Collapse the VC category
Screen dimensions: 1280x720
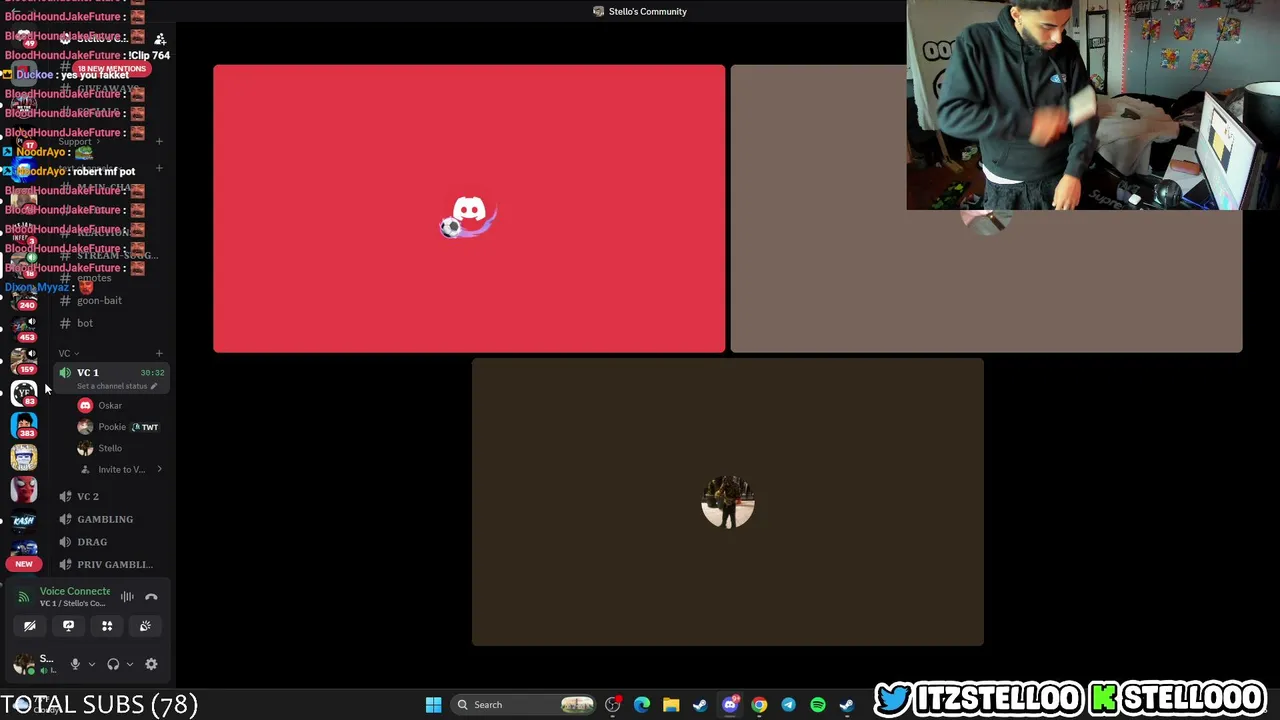pyautogui.click(x=68, y=353)
